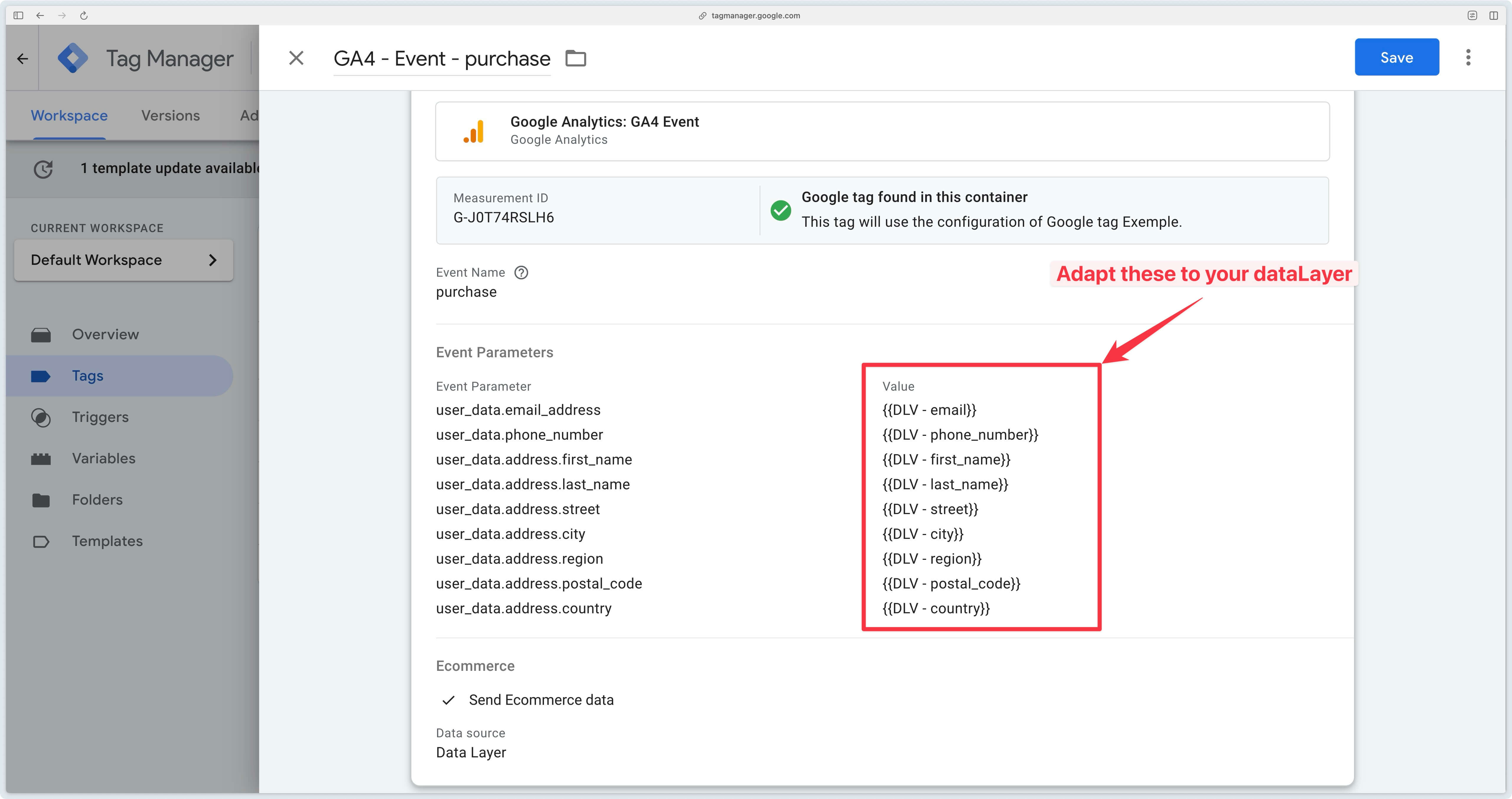Click the browser sidebar toggle icon

tap(18, 15)
